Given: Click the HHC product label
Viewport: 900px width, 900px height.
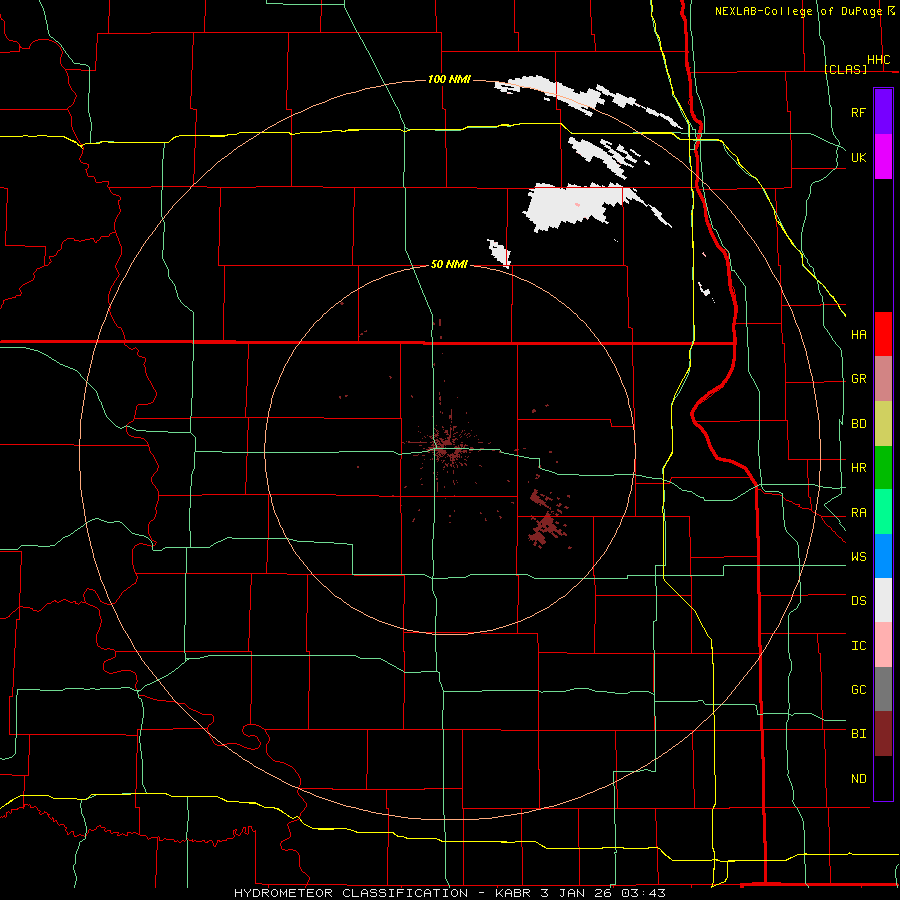Looking at the screenshot, I should (878, 60).
